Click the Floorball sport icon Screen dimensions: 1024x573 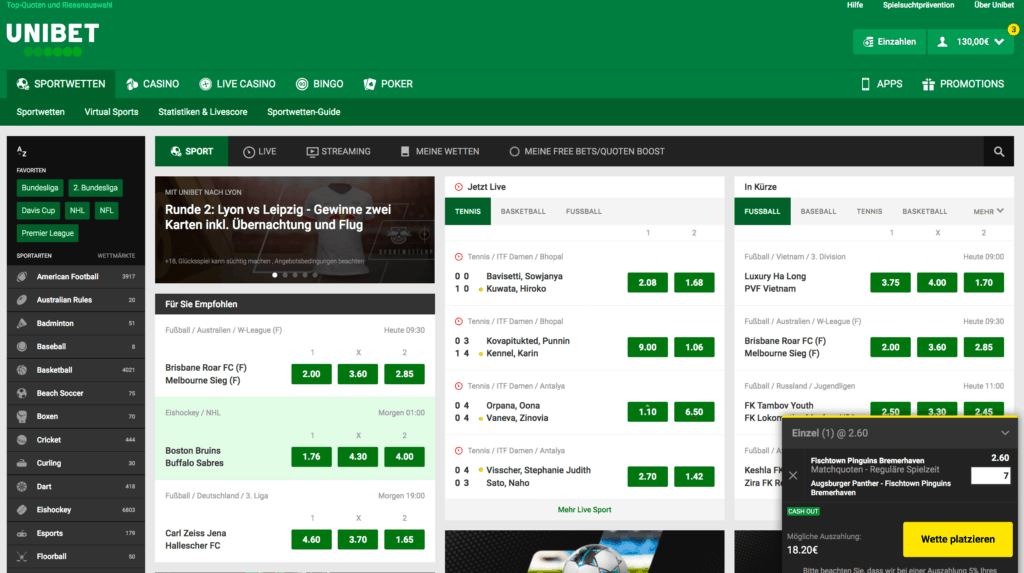tap(22, 557)
